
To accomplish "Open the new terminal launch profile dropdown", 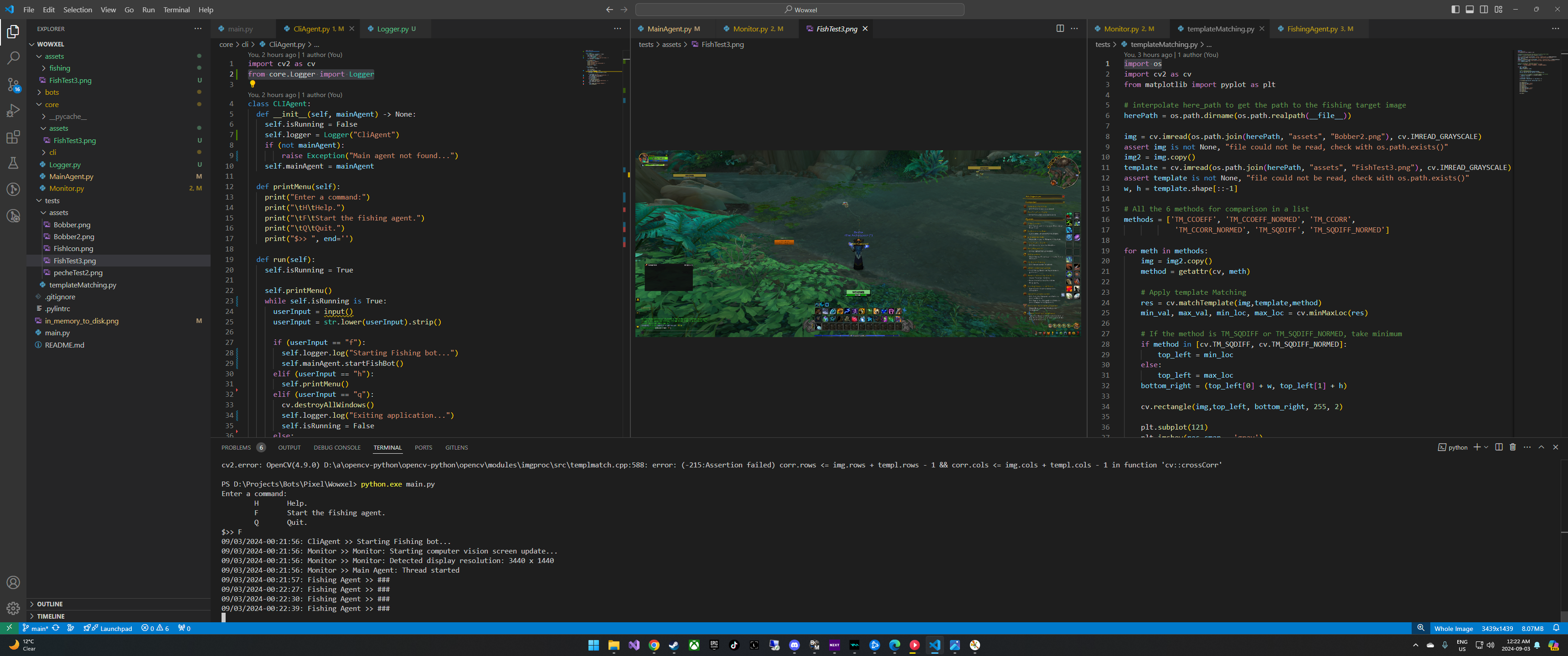I will click(1486, 447).
